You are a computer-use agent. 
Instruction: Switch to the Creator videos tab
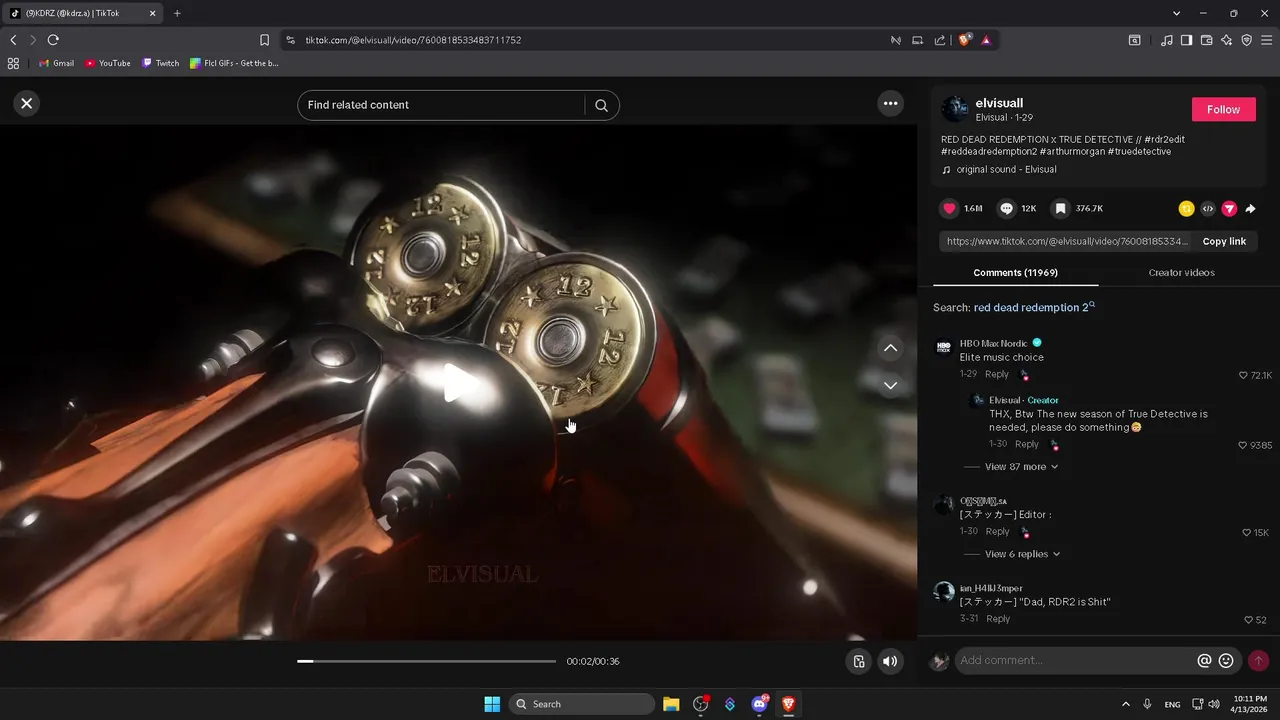click(1181, 272)
